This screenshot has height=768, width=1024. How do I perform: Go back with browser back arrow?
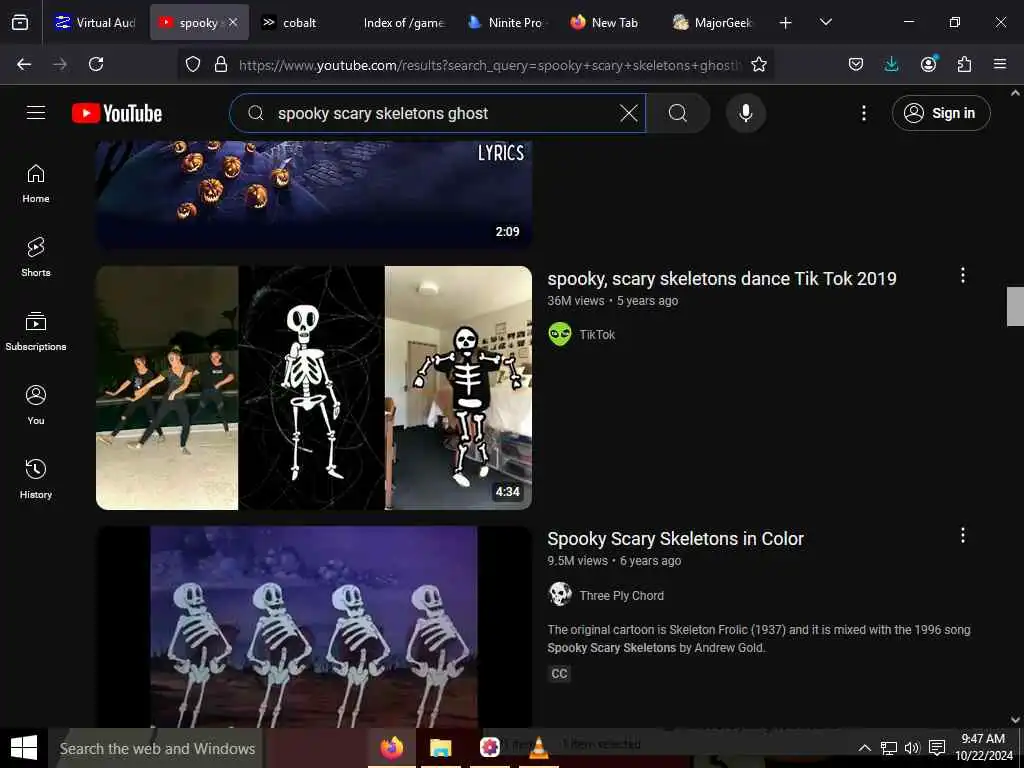[x=24, y=64]
